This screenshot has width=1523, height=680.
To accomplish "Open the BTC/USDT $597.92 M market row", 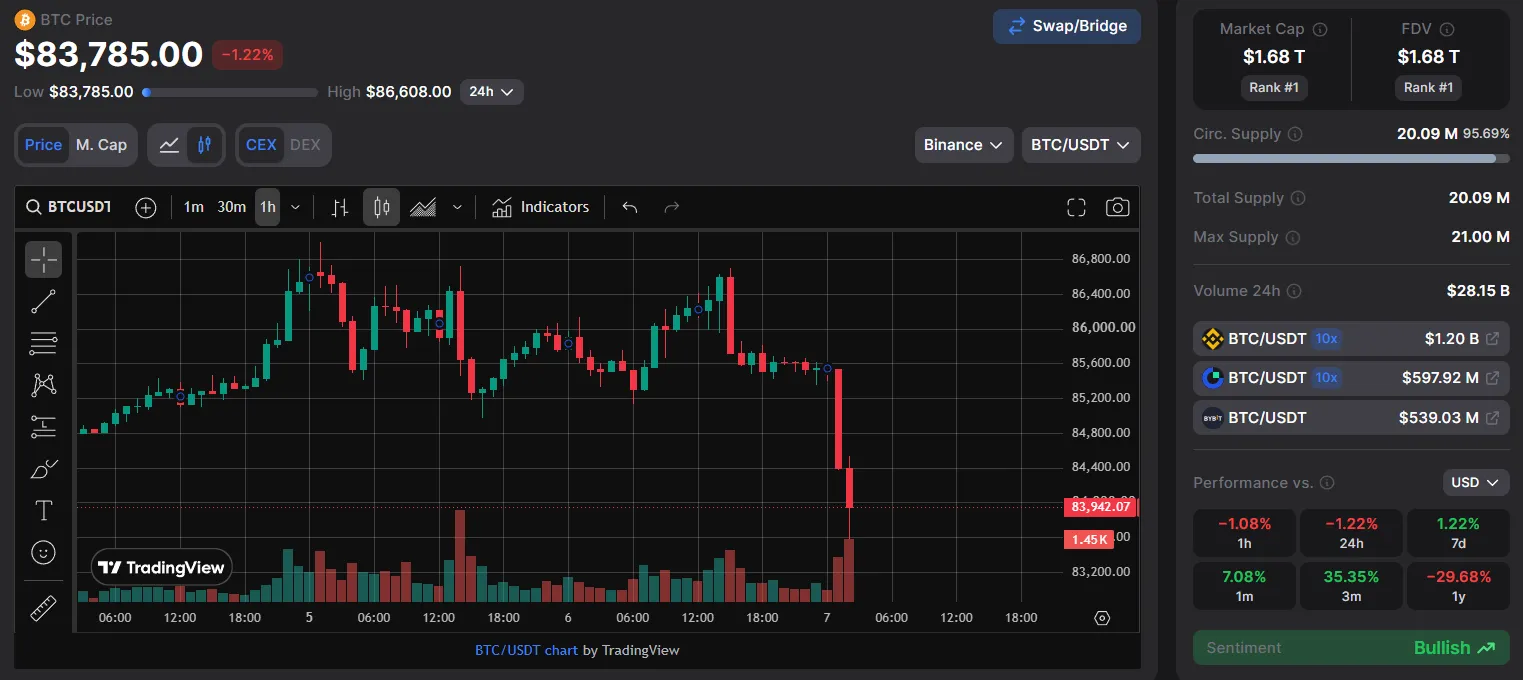I will coord(1351,378).
